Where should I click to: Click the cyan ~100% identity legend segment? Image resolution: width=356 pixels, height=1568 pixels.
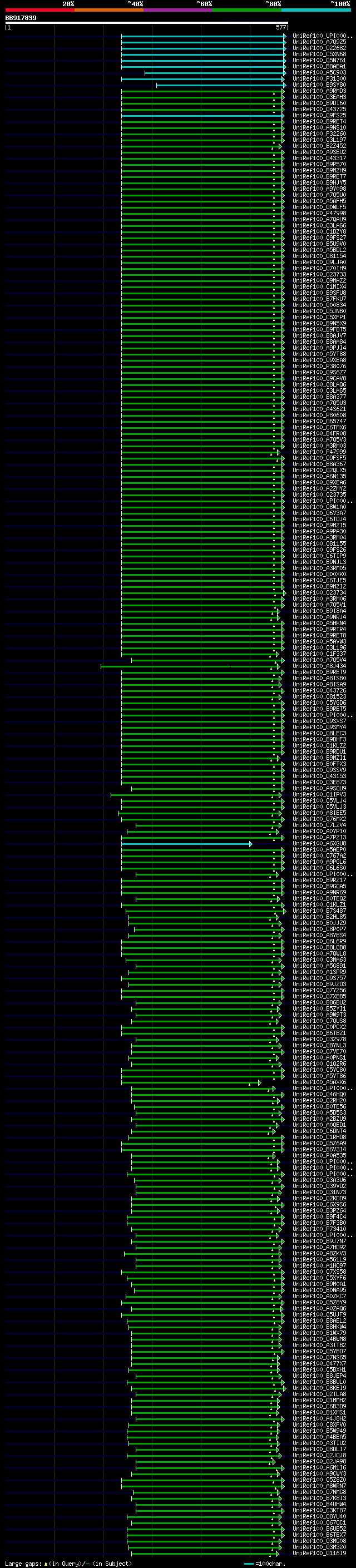coord(316,10)
